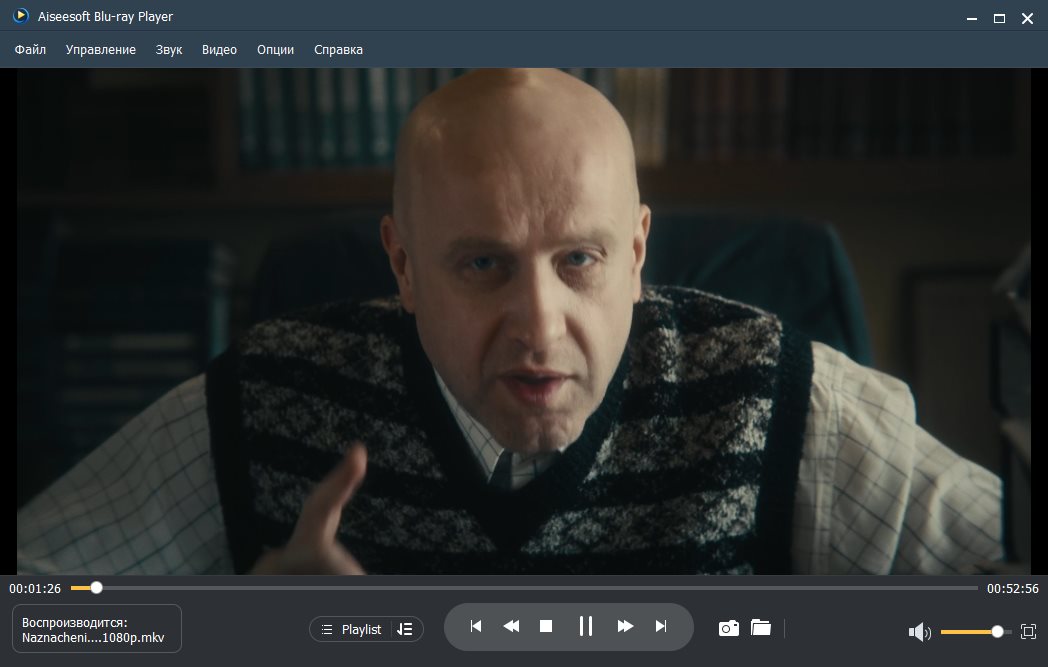The height and width of the screenshot is (667, 1048).
Task: Open the Справка menu
Action: coord(338,49)
